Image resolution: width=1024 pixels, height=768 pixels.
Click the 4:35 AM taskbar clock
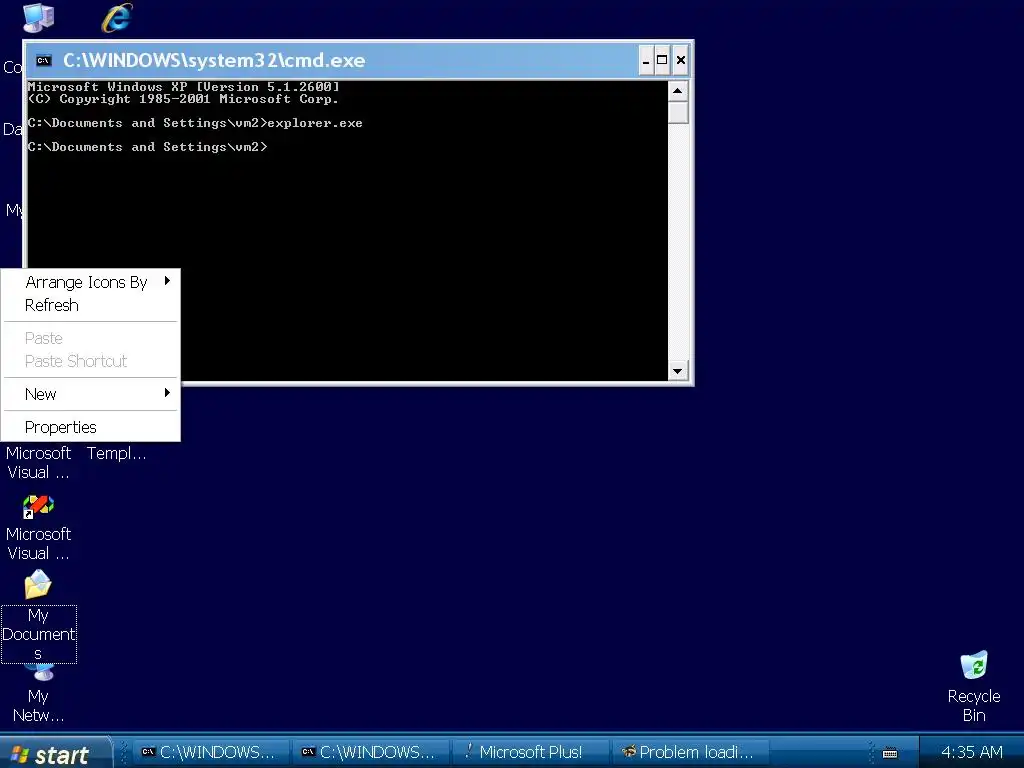pos(972,752)
